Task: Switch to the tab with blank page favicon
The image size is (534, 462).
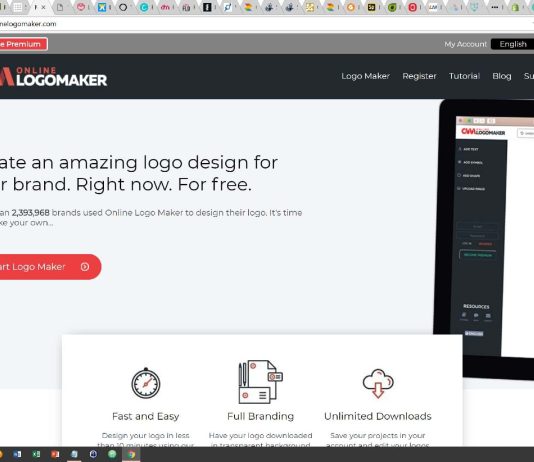Action: pyautogui.click(x=60, y=7)
